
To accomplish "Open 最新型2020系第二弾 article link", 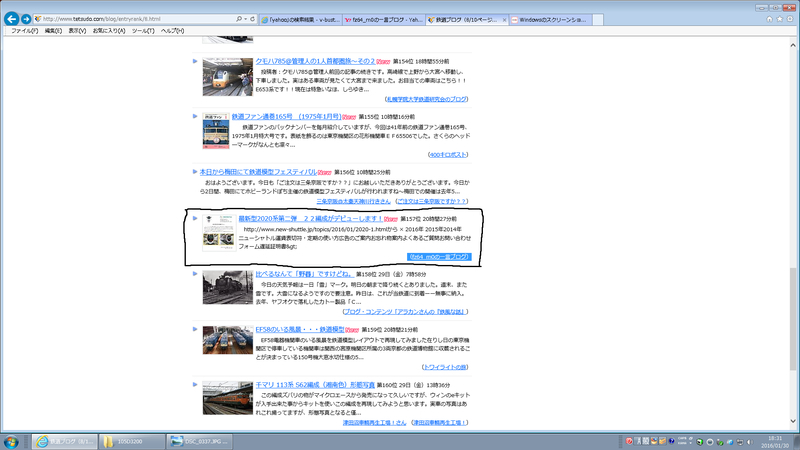I will (310, 218).
